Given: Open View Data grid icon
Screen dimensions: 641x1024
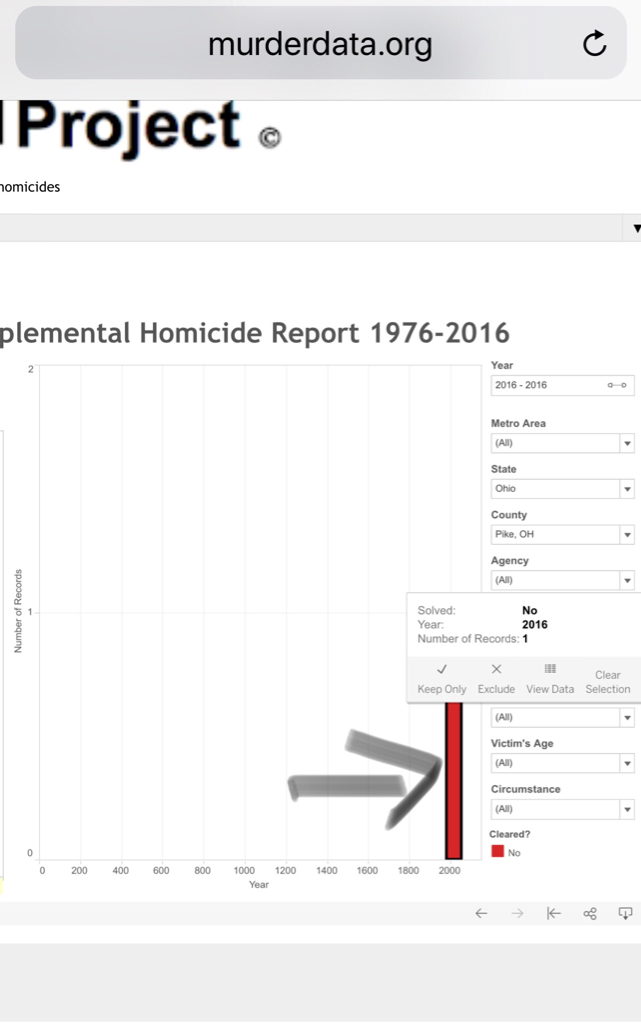Looking at the screenshot, I should (x=550, y=669).
